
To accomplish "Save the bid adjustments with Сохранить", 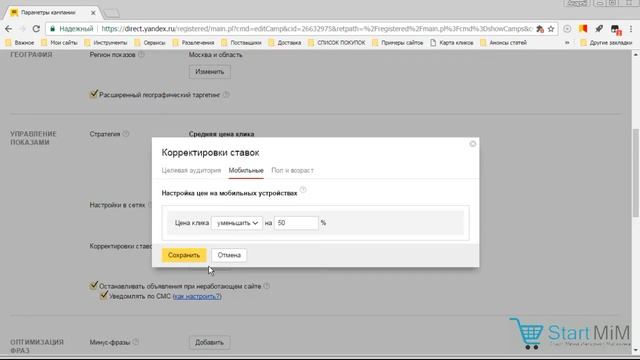I will click(x=184, y=255).
